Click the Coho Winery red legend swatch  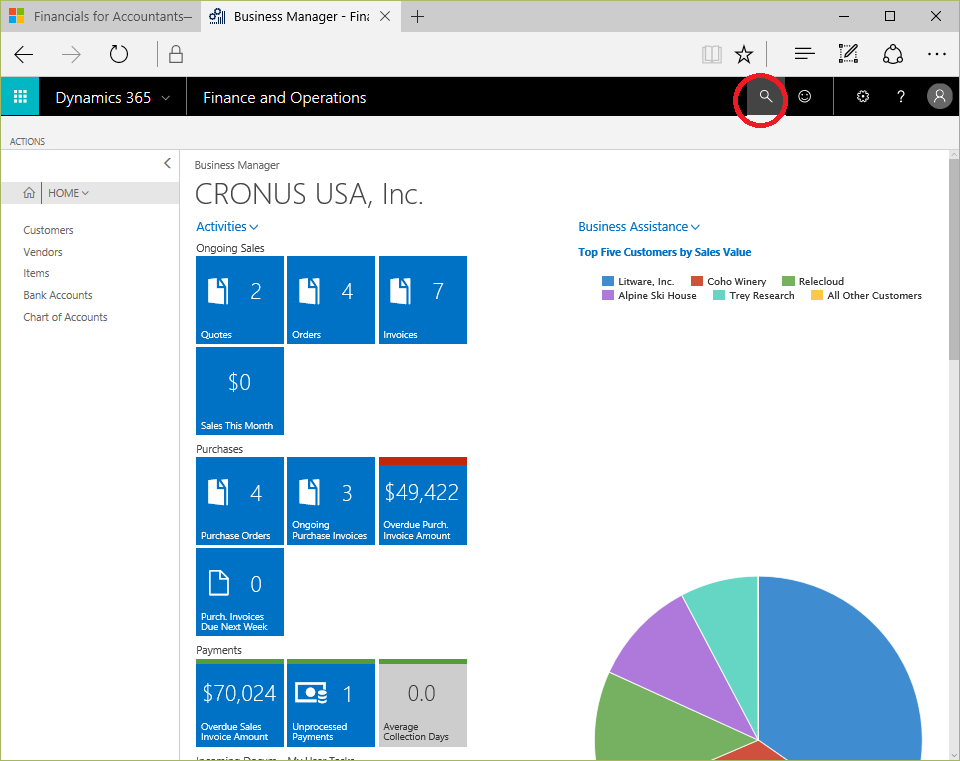click(x=697, y=281)
